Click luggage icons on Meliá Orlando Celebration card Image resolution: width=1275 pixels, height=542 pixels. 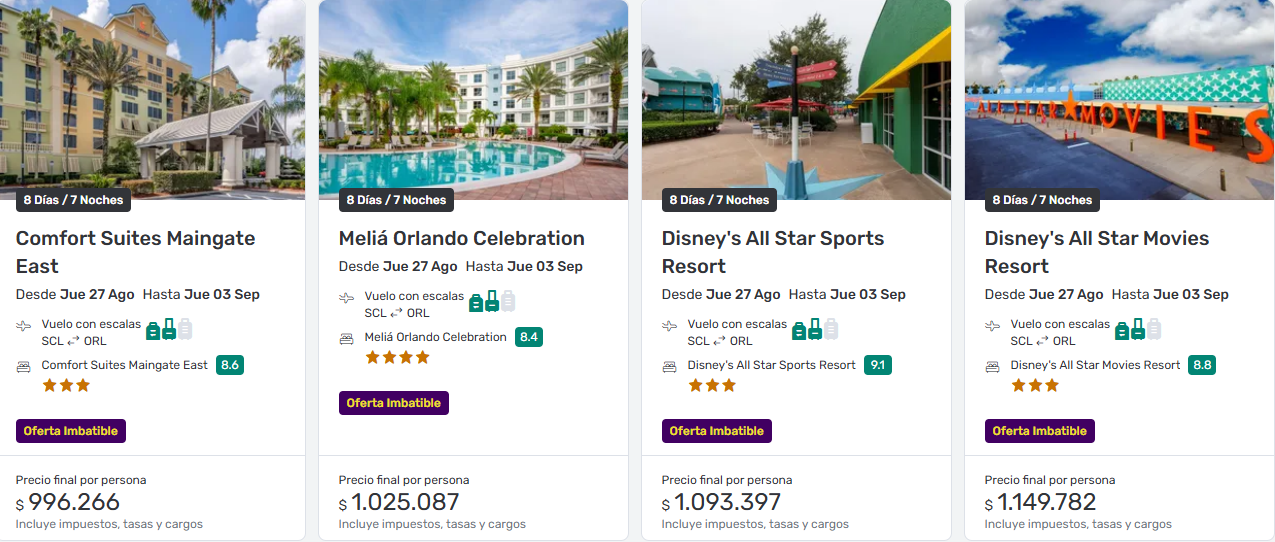point(492,301)
